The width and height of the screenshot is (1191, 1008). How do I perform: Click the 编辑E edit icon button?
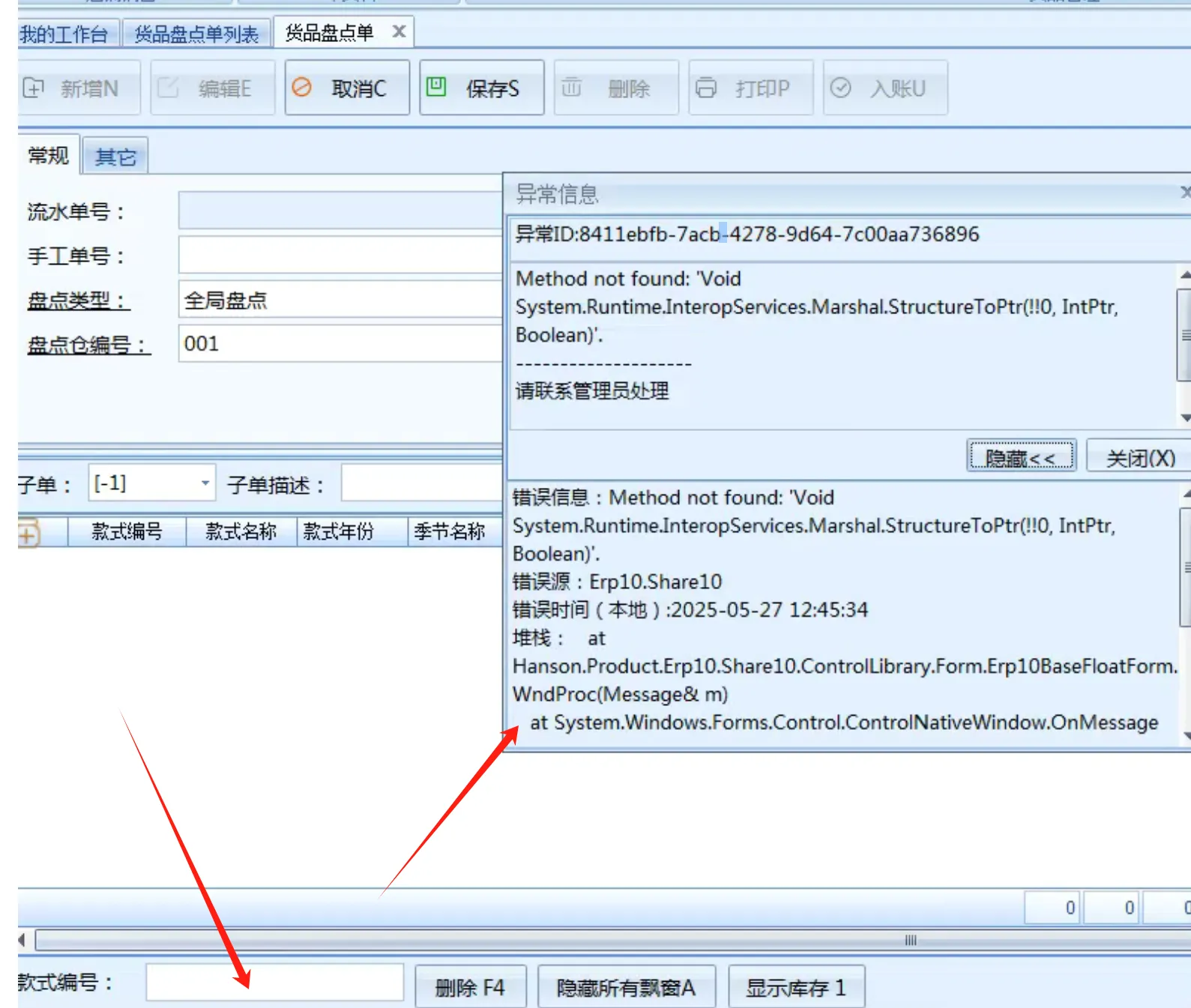[x=212, y=88]
